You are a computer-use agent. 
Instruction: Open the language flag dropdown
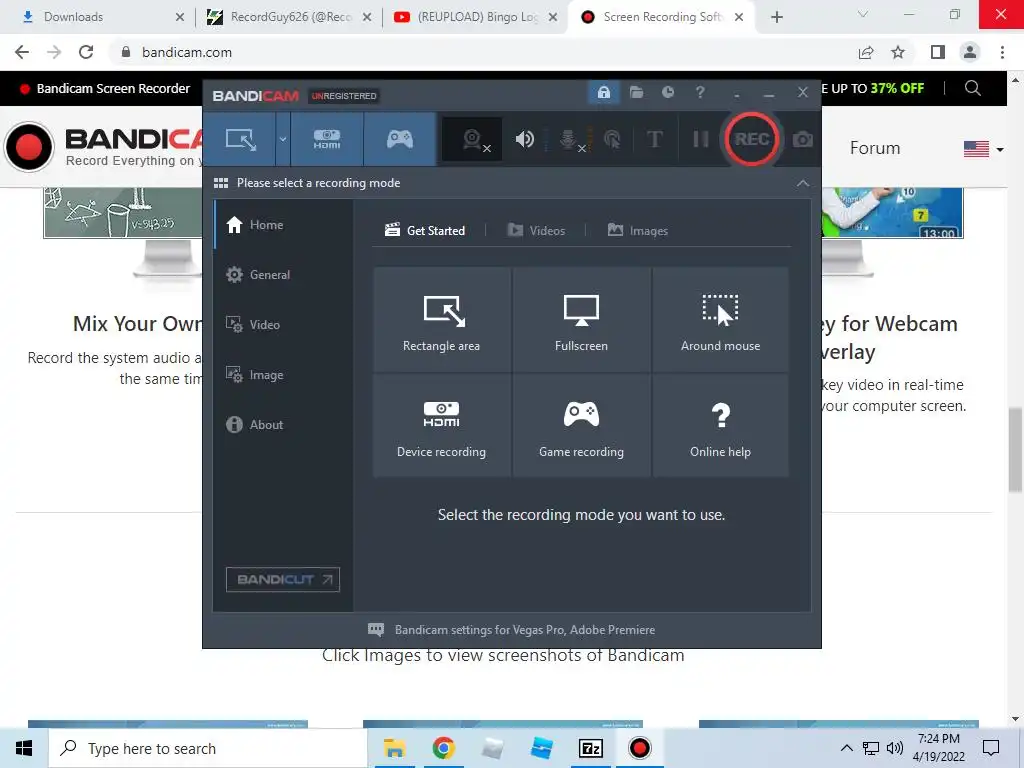pos(984,149)
